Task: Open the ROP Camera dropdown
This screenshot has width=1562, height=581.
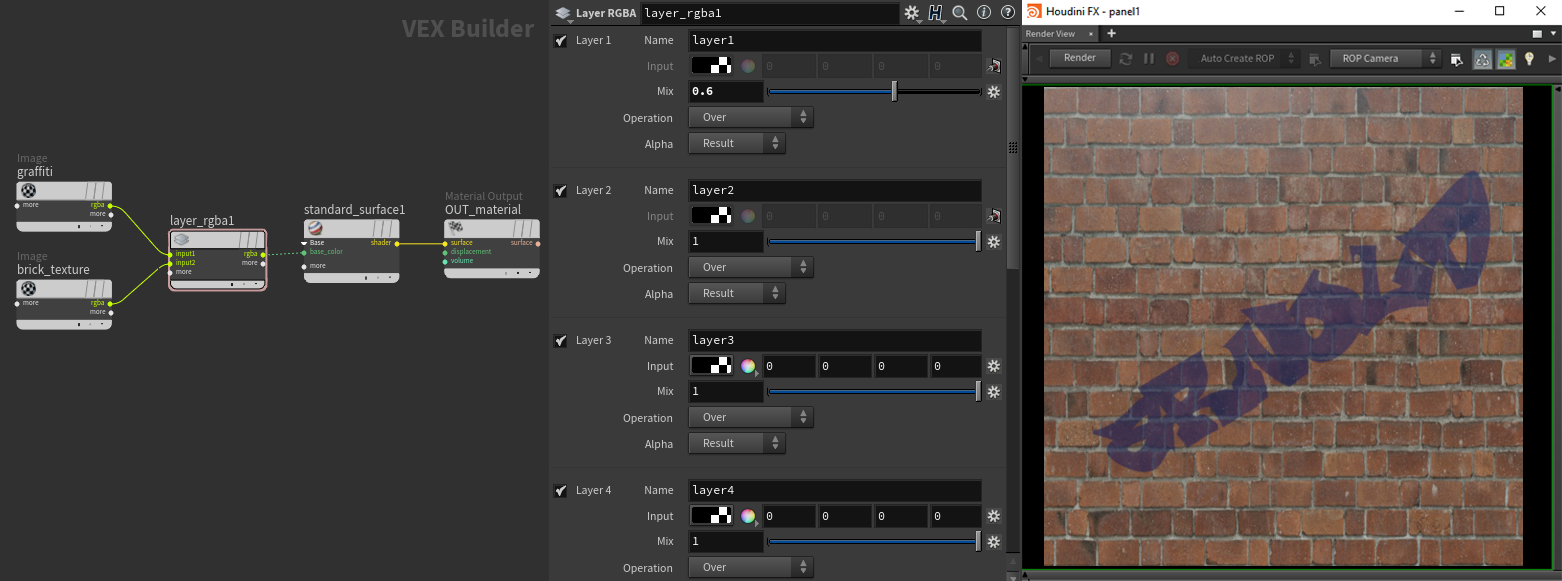Action: (1386, 59)
